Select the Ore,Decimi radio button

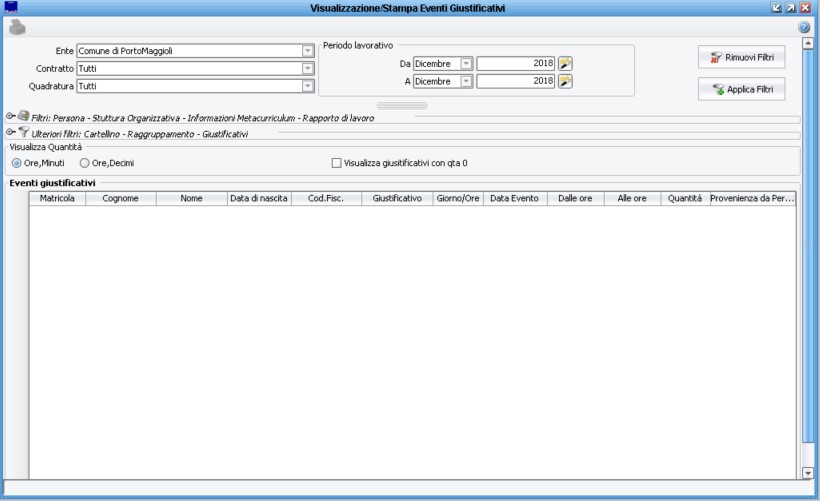point(84,163)
